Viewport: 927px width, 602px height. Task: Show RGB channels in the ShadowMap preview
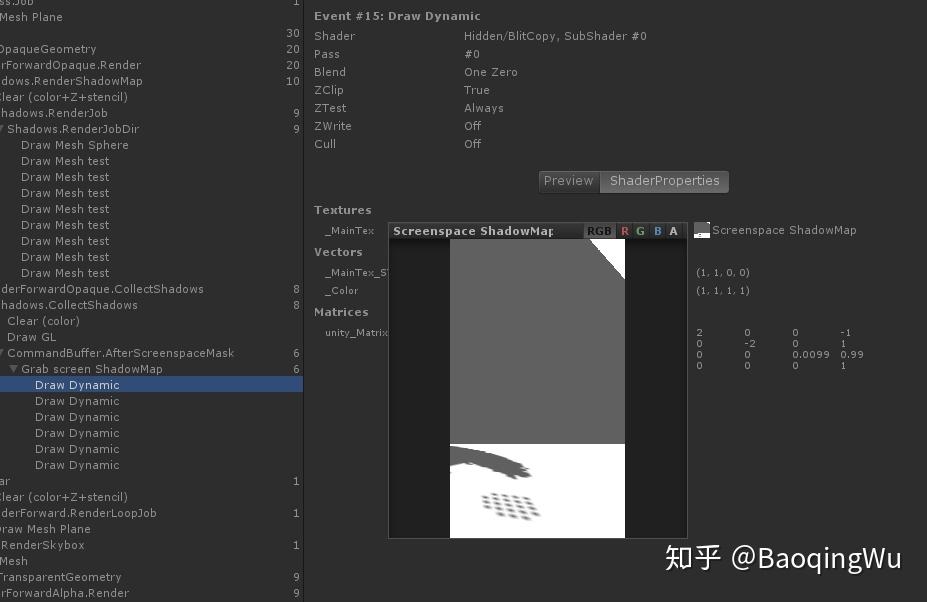tap(598, 230)
